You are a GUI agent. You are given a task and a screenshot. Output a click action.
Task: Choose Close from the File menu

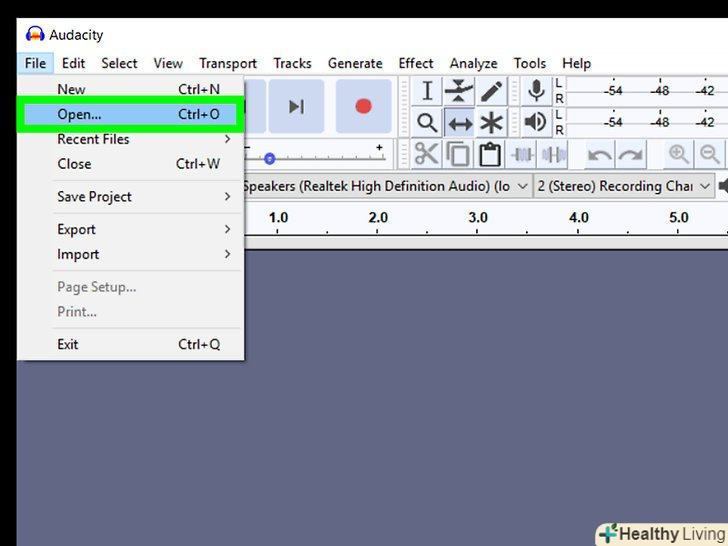pyautogui.click(x=130, y=164)
